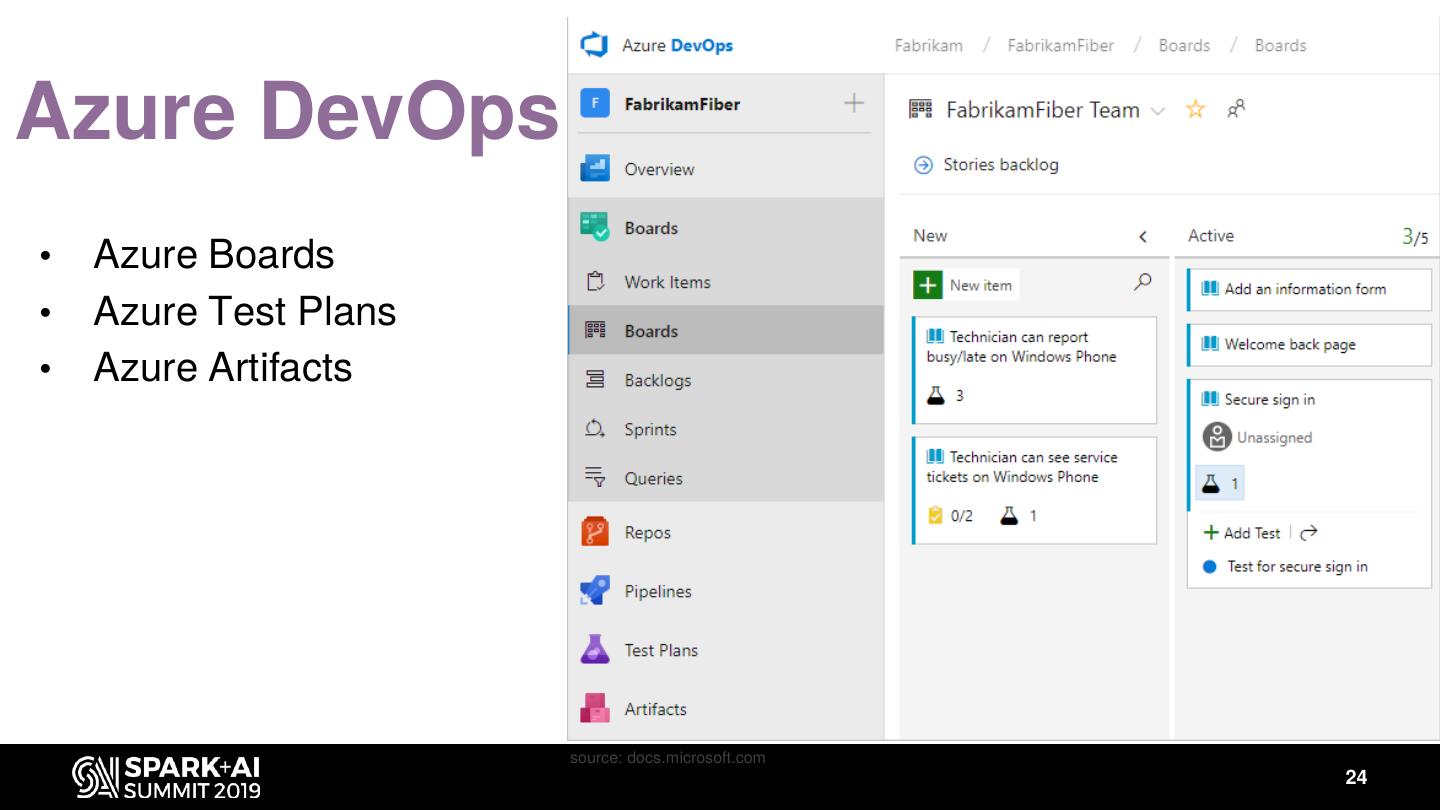Screen dimensions: 1440x810
Task: Click the Test for secure sign in text
Action: tap(1298, 567)
